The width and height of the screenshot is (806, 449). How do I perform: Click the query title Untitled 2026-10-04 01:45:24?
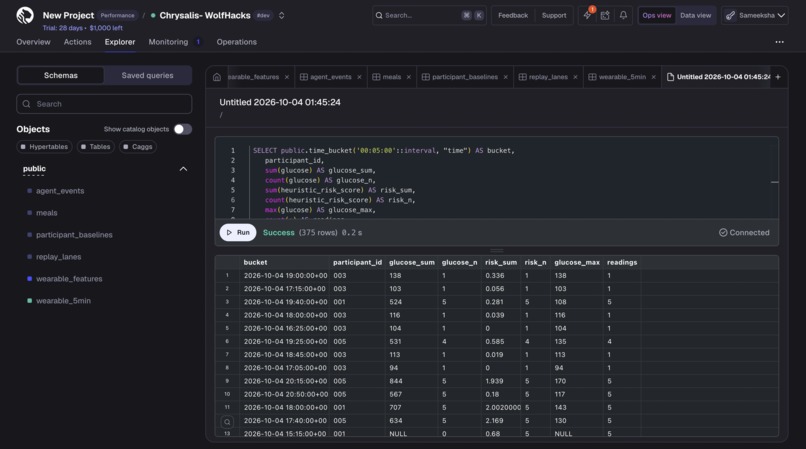[280, 102]
